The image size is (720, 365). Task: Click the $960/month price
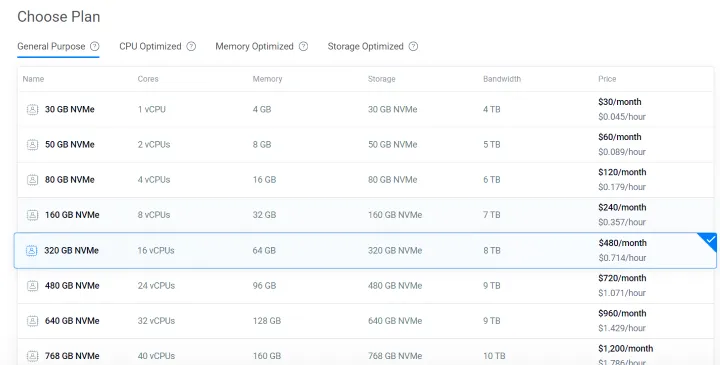click(622, 314)
